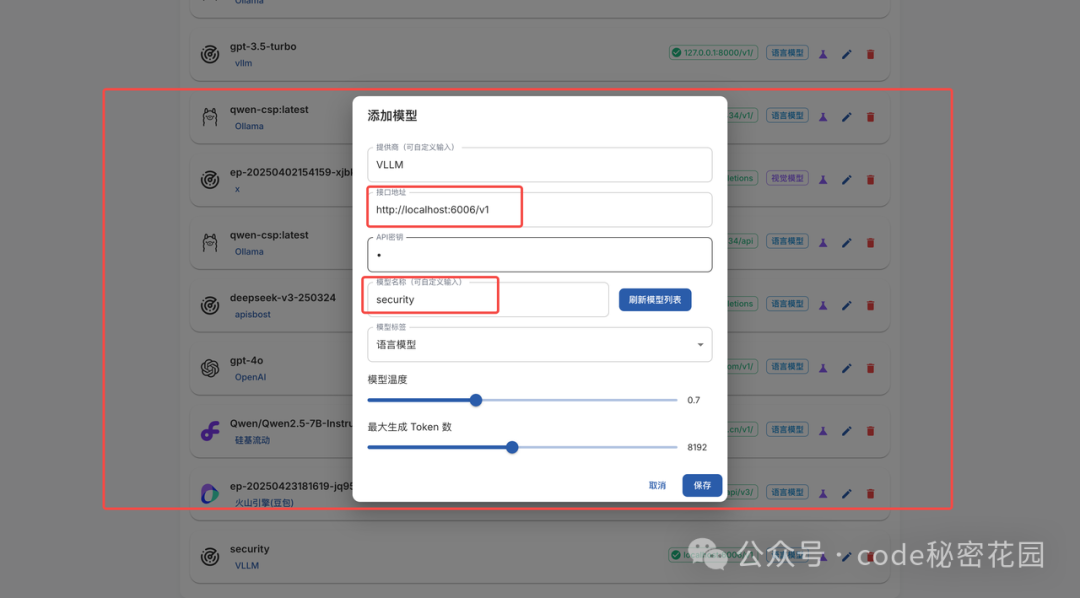Click the OpenAI logo beside gpt-4o
Image resolution: width=1080 pixels, height=598 pixels.
point(210,368)
